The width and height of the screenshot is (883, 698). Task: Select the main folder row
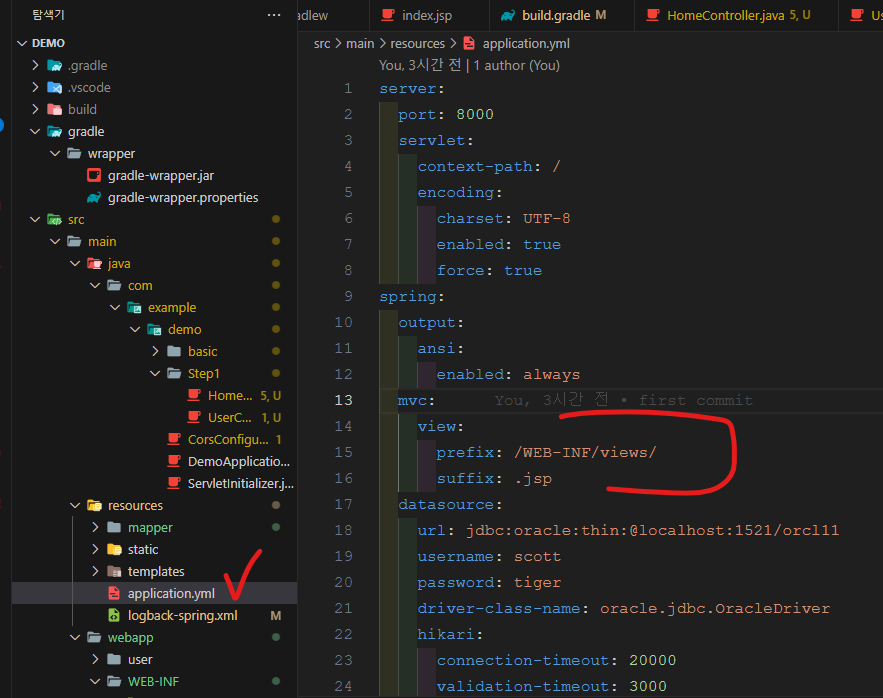[x=154, y=241]
